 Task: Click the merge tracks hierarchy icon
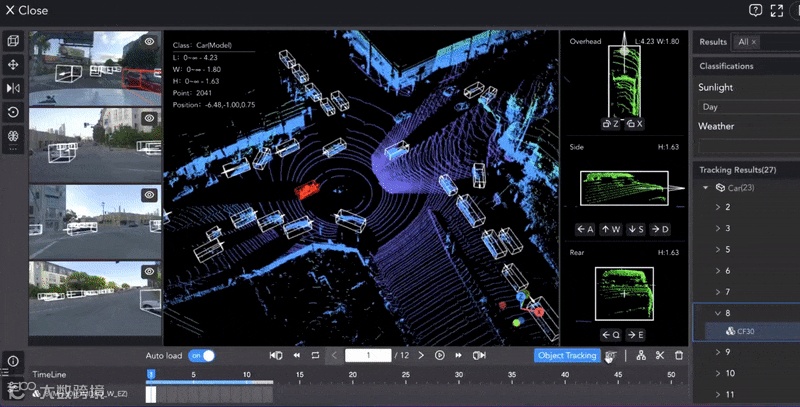(641, 355)
